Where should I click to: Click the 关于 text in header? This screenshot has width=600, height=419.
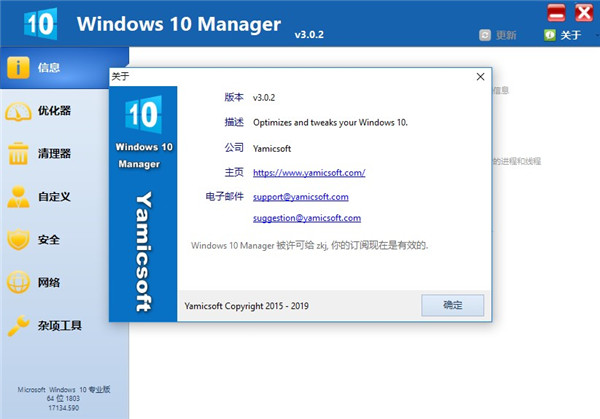point(571,36)
